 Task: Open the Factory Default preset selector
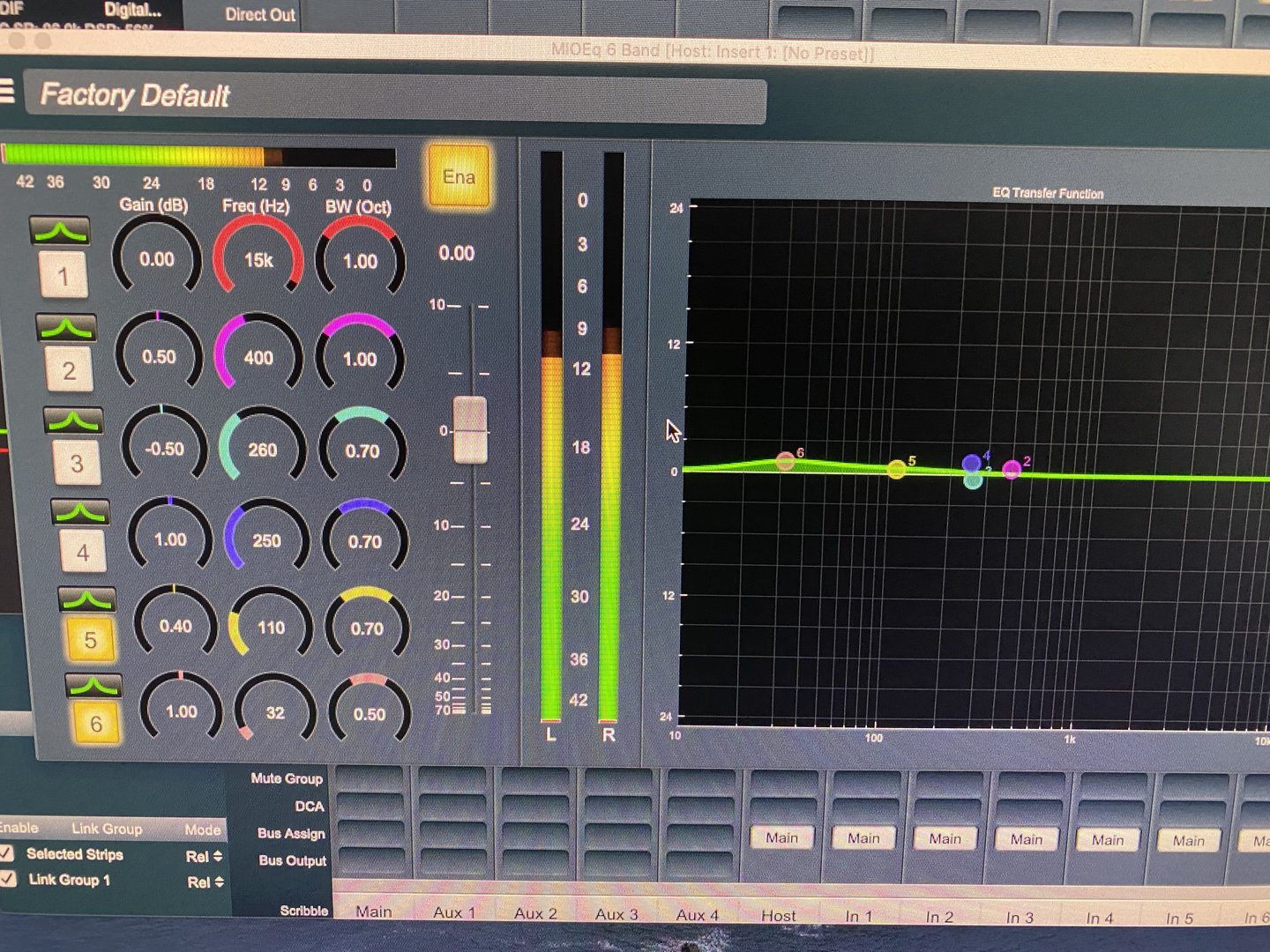(395, 95)
